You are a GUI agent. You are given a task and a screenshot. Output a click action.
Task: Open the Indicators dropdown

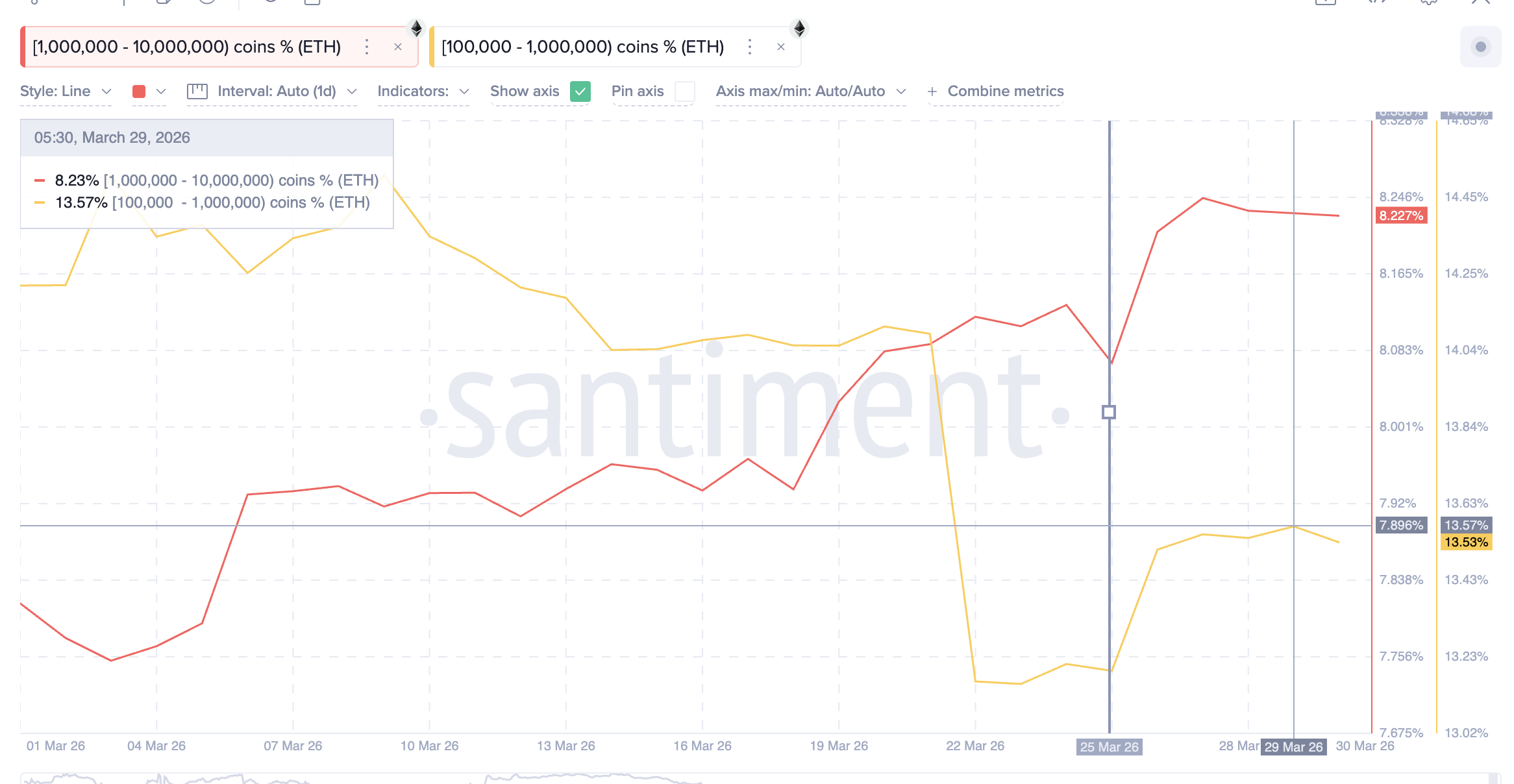423,92
